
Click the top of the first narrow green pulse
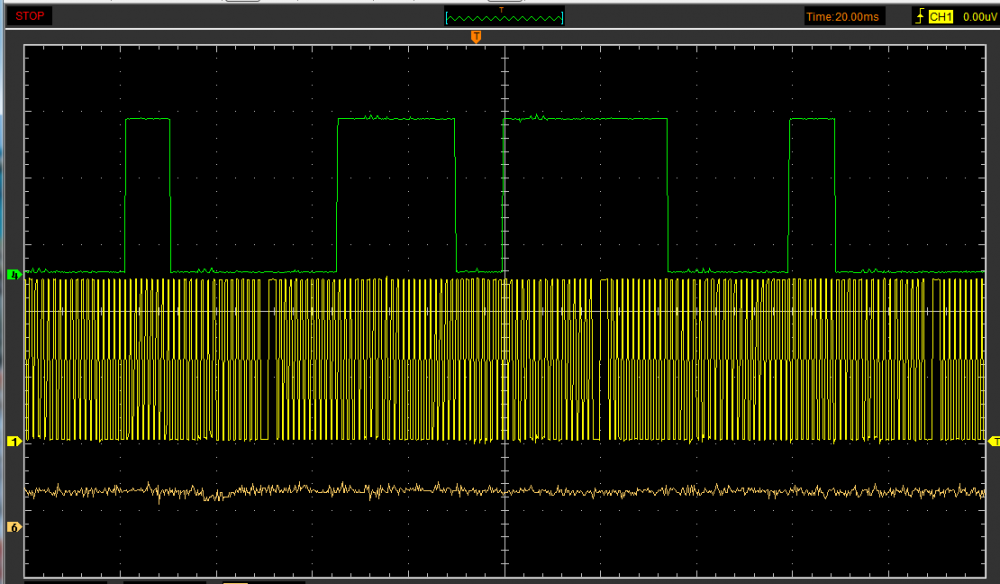(x=148, y=119)
